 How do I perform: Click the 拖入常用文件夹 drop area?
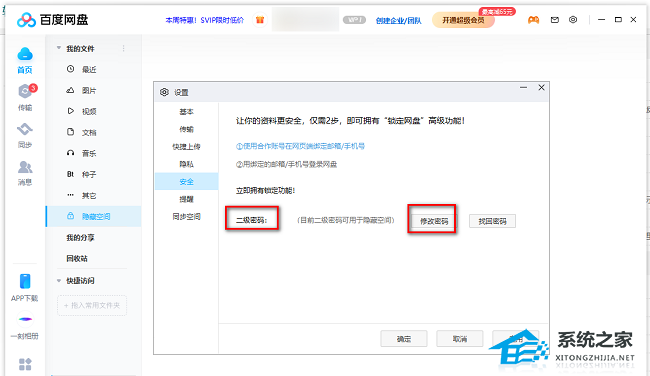tap(92, 306)
